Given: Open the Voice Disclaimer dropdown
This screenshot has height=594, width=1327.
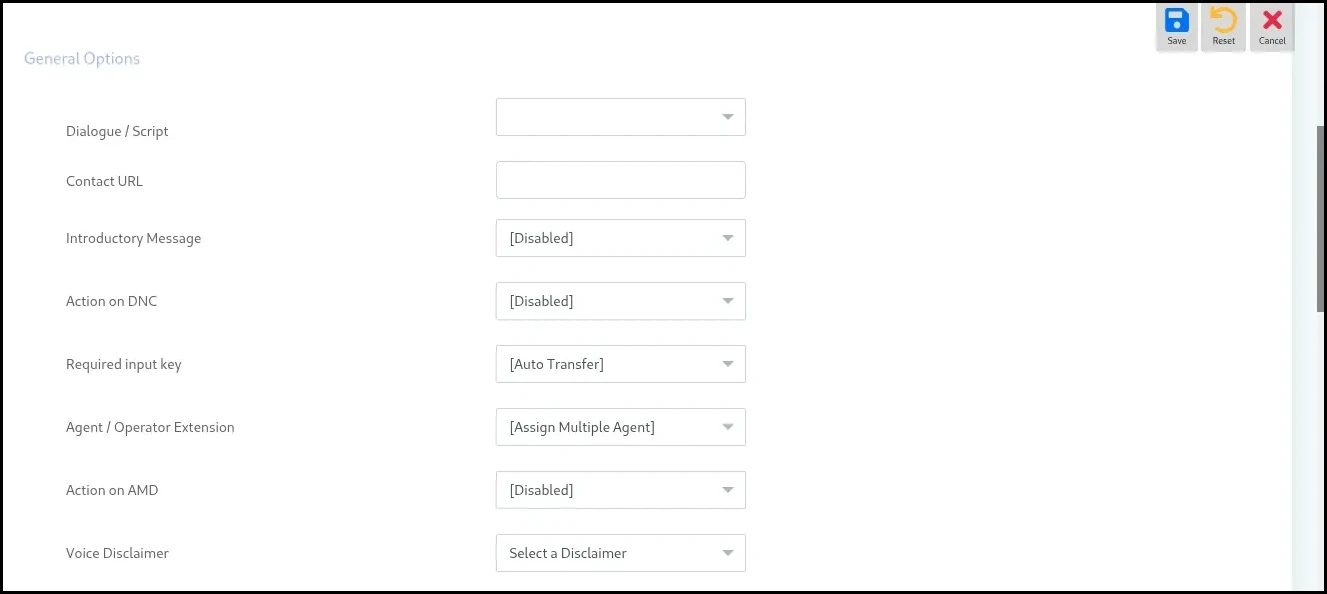Looking at the screenshot, I should [x=620, y=553].
